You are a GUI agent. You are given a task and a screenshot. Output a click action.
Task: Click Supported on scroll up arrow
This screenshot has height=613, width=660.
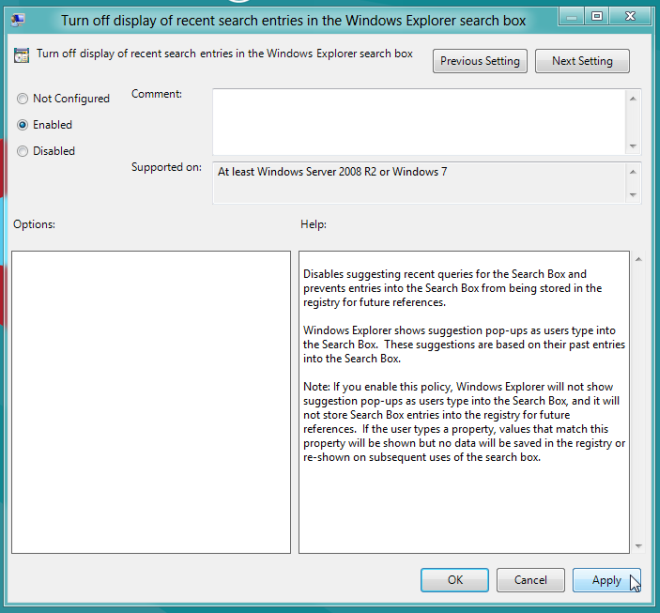point(633,172)
